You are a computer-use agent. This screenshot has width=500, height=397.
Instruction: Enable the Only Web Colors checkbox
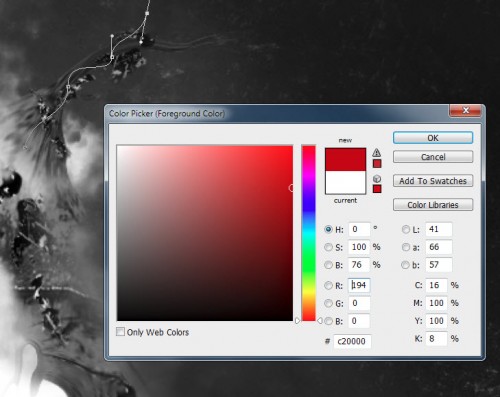(120, 332)
